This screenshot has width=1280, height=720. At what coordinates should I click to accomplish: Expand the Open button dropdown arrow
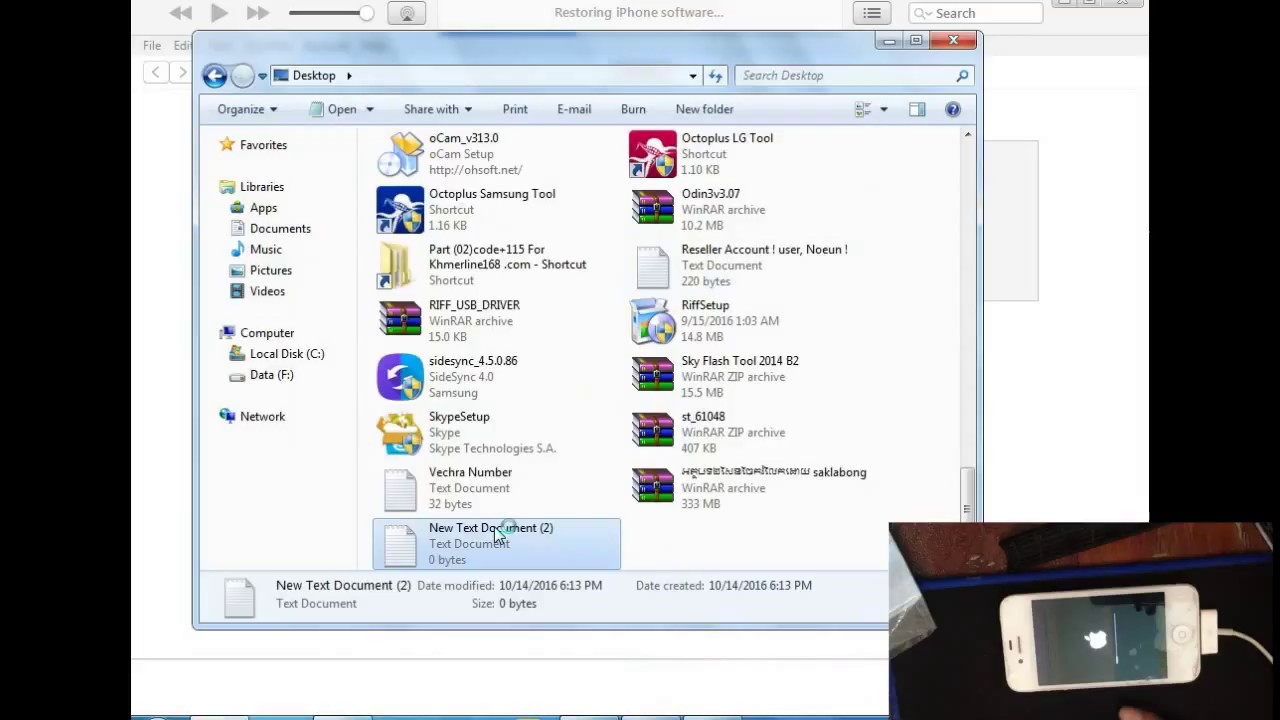point(369,109)
